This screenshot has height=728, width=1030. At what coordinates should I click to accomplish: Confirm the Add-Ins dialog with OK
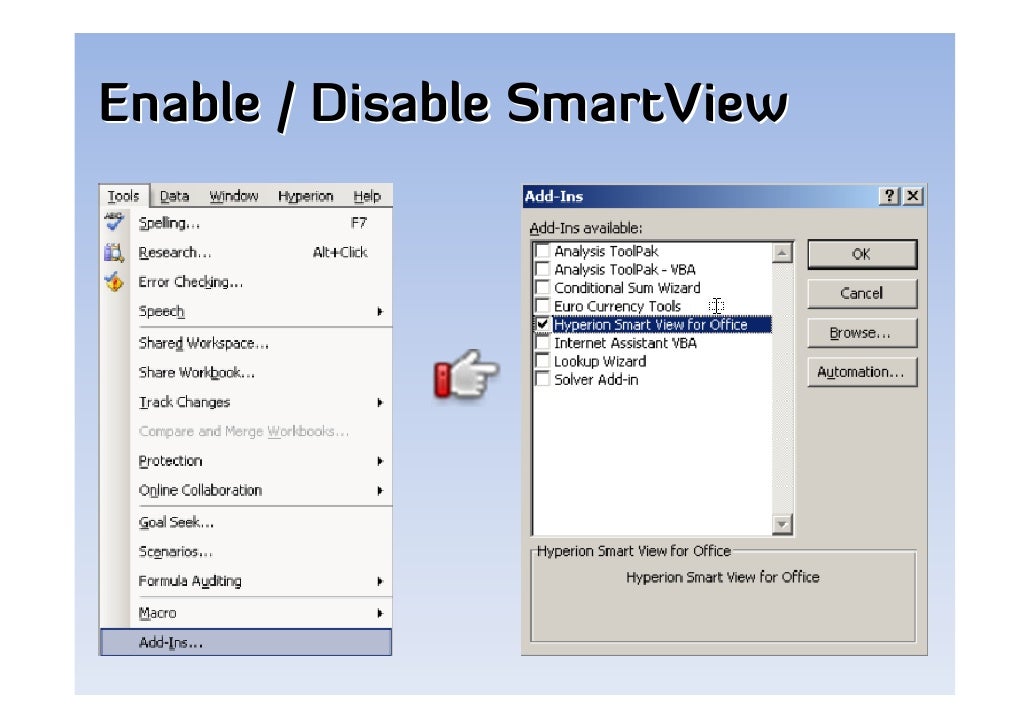coord(862,254)
